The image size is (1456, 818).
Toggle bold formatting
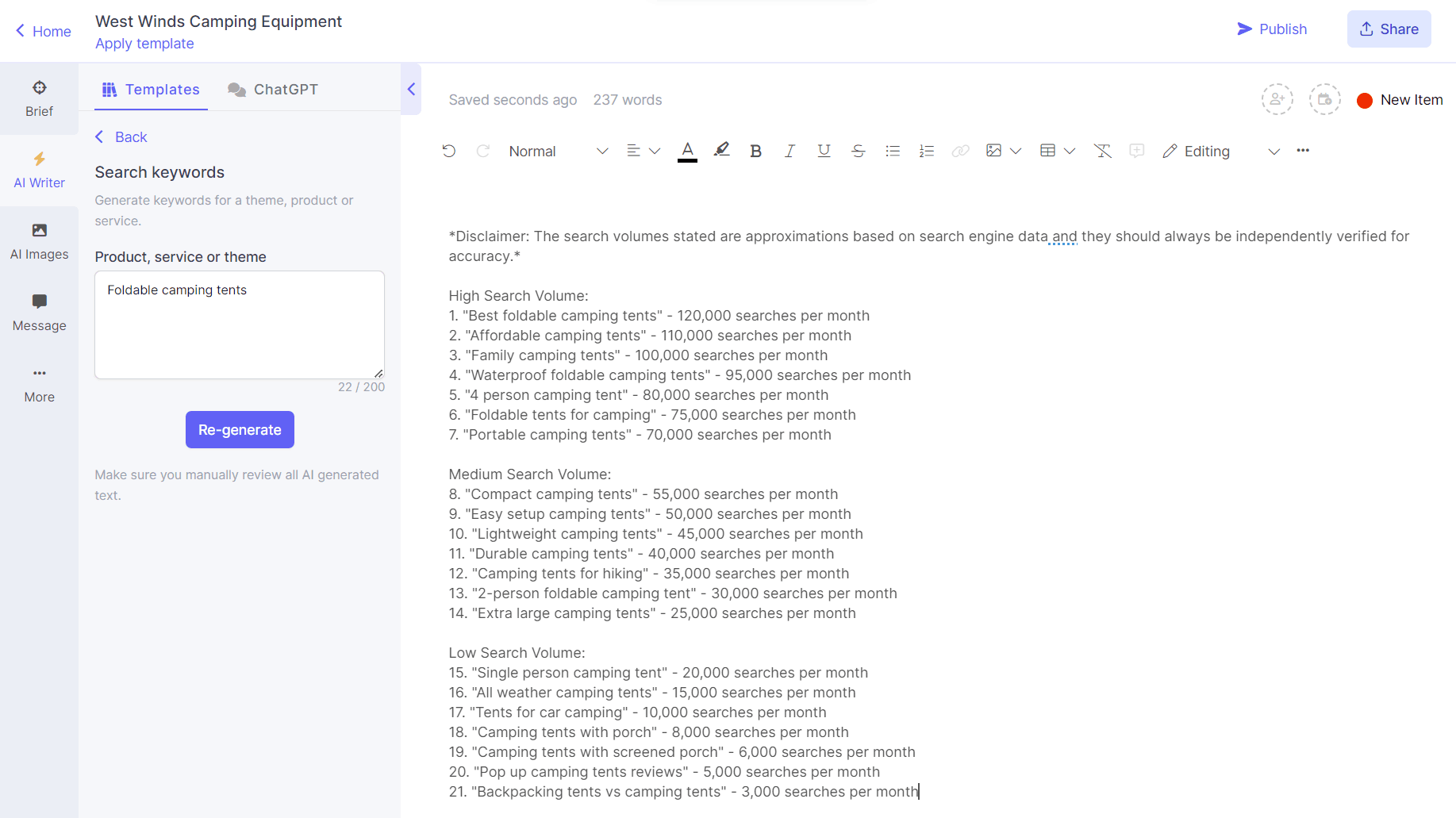755,151
